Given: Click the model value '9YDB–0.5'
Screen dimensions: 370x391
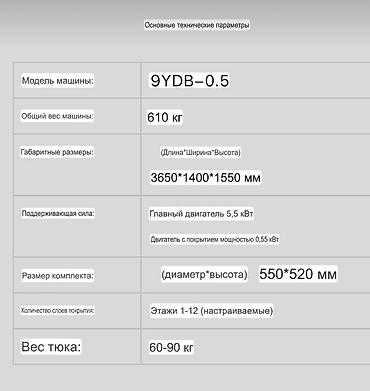Looking at the screenshot, I should (x=190, y=81).
